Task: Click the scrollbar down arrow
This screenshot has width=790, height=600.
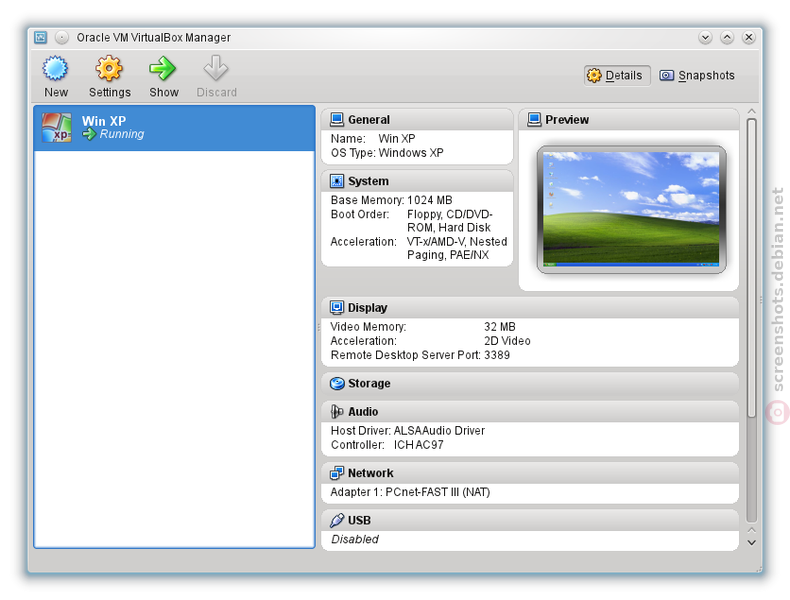Action: [x=752, y=543]
